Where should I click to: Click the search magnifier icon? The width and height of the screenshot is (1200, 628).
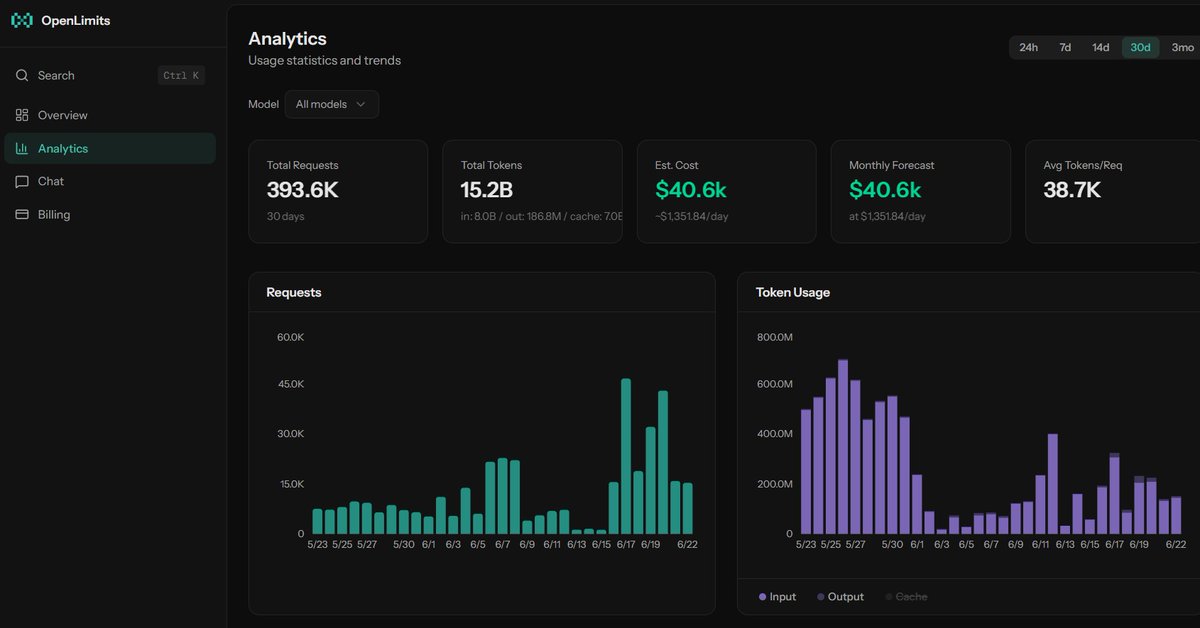[22, 75]
